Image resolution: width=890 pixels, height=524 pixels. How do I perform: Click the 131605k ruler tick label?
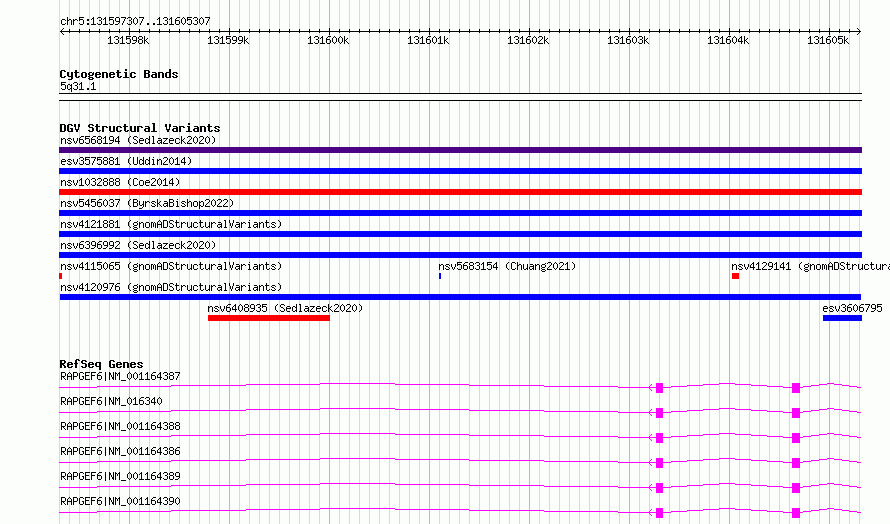coord(828,40)
